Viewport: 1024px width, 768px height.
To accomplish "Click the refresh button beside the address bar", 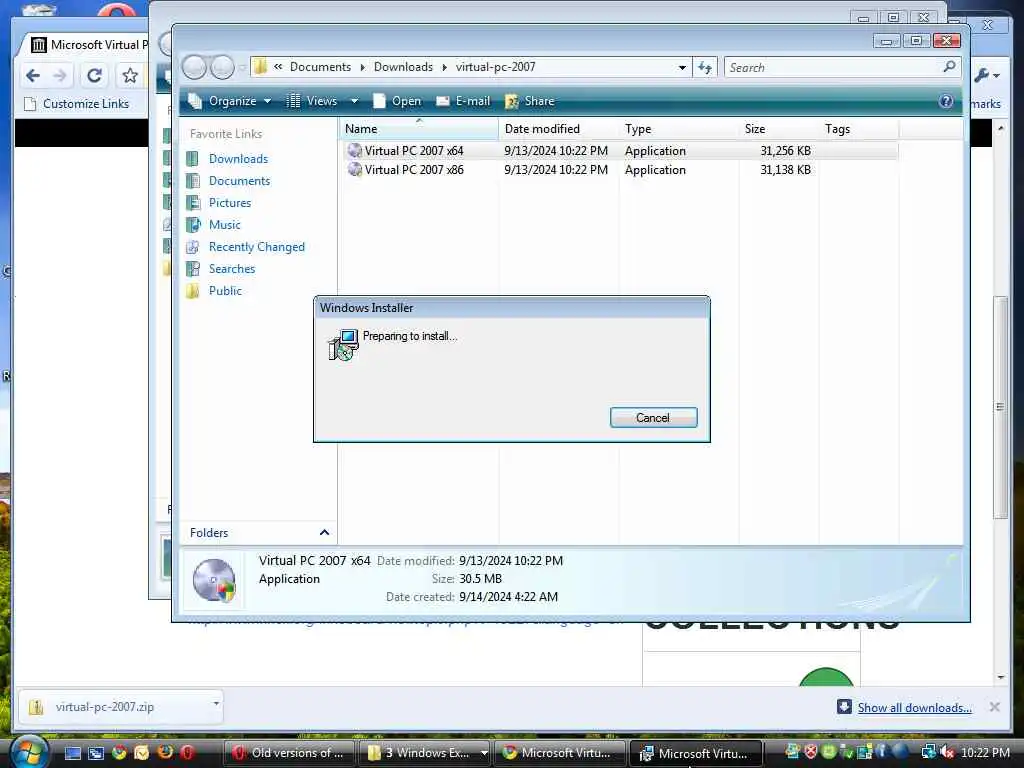I will [705, 67].
